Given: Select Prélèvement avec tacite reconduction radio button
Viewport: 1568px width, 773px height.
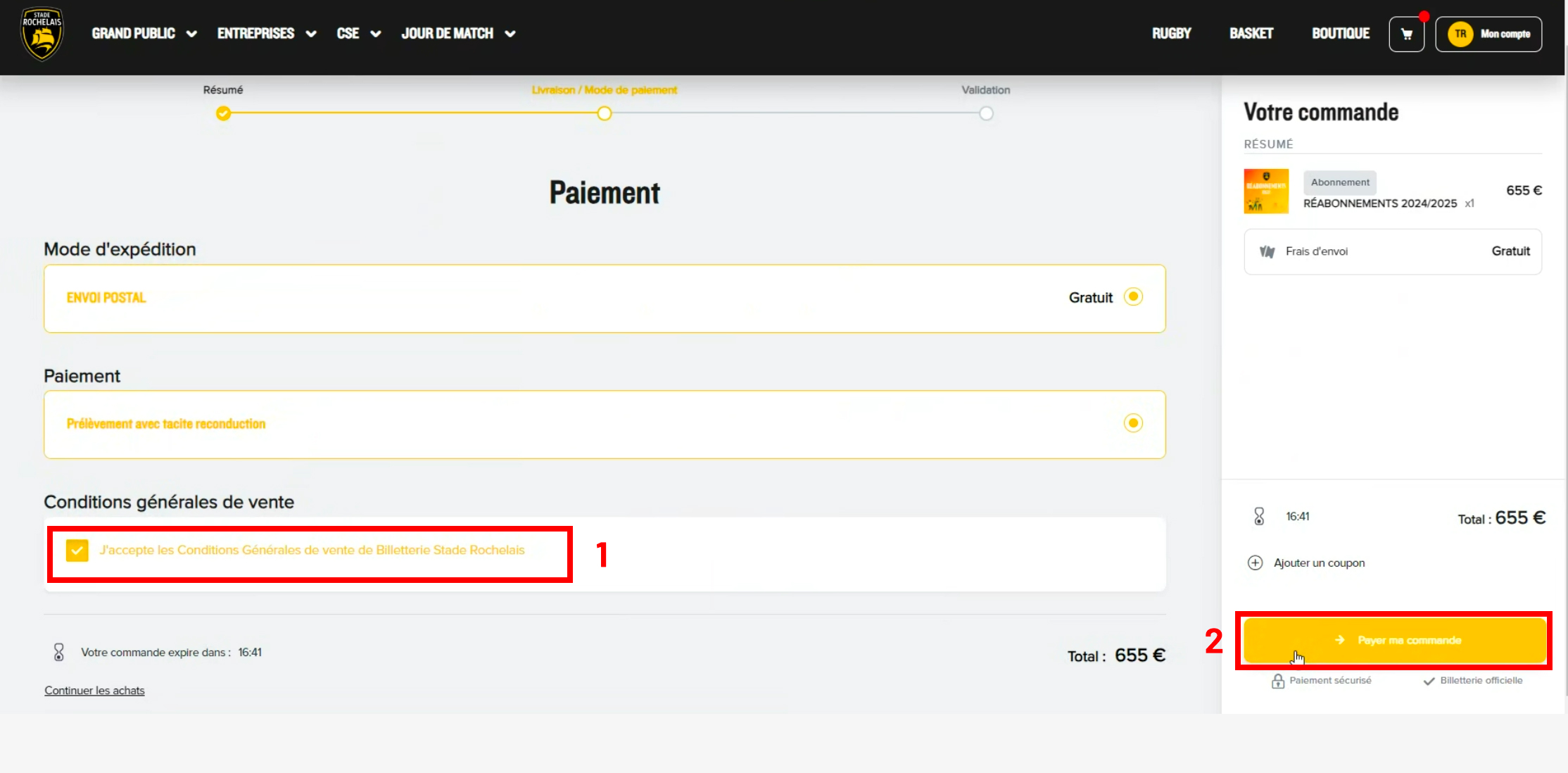Looking at the screenshot, I should point(1133,423).
